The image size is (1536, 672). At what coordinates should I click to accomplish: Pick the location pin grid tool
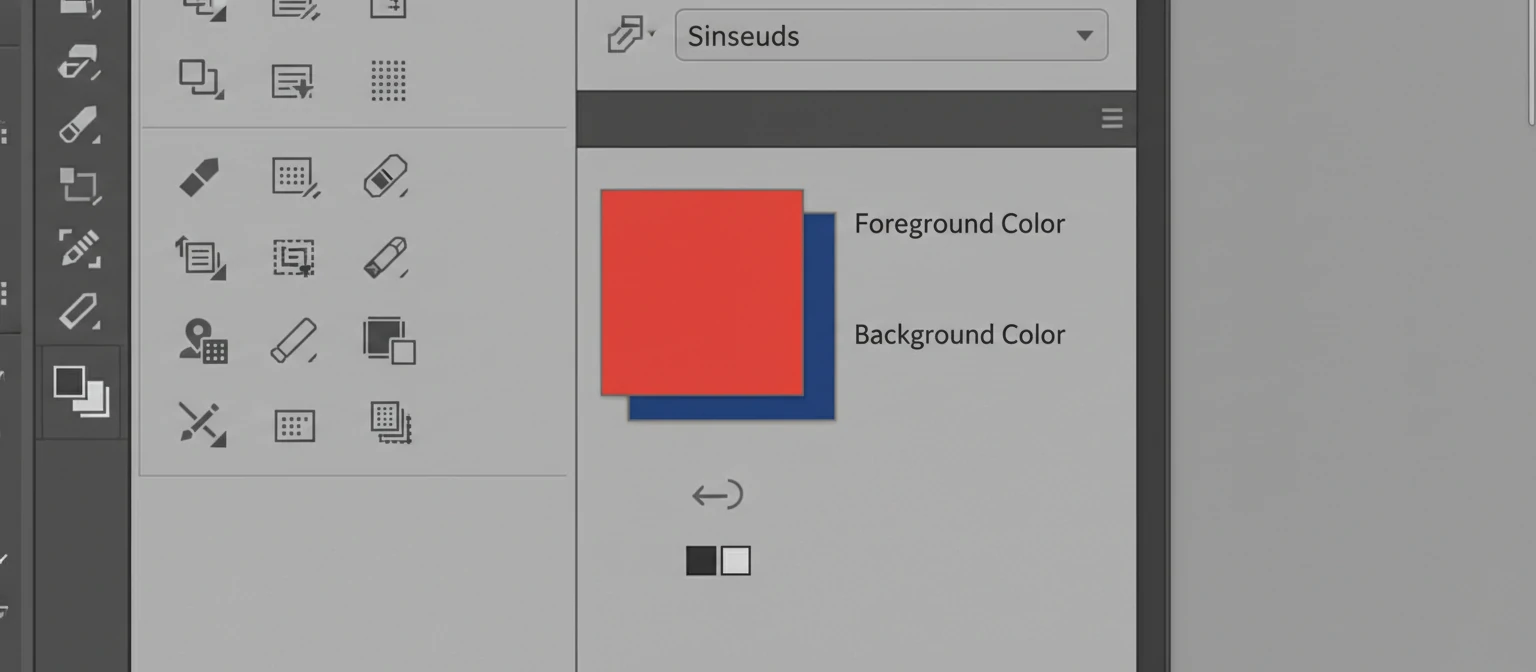[x=203, y=340]
